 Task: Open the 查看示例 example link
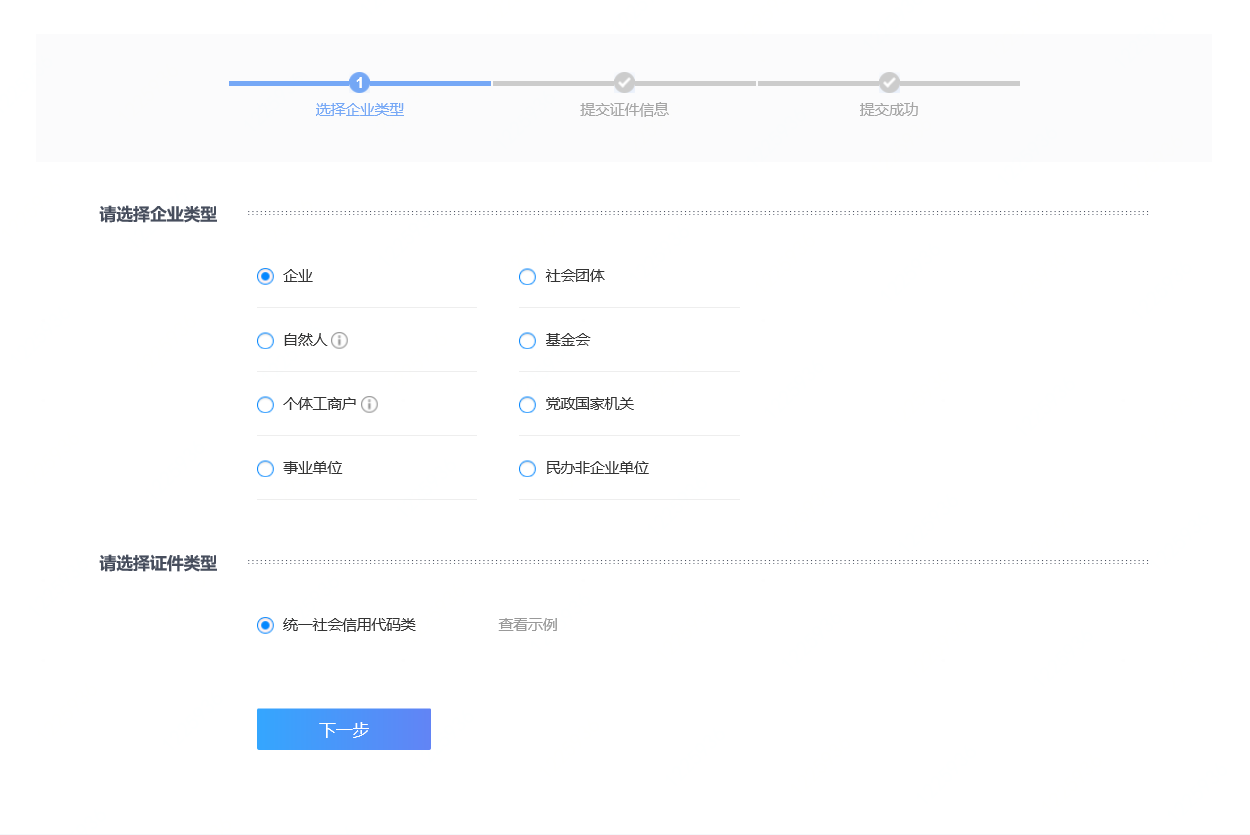526,624
